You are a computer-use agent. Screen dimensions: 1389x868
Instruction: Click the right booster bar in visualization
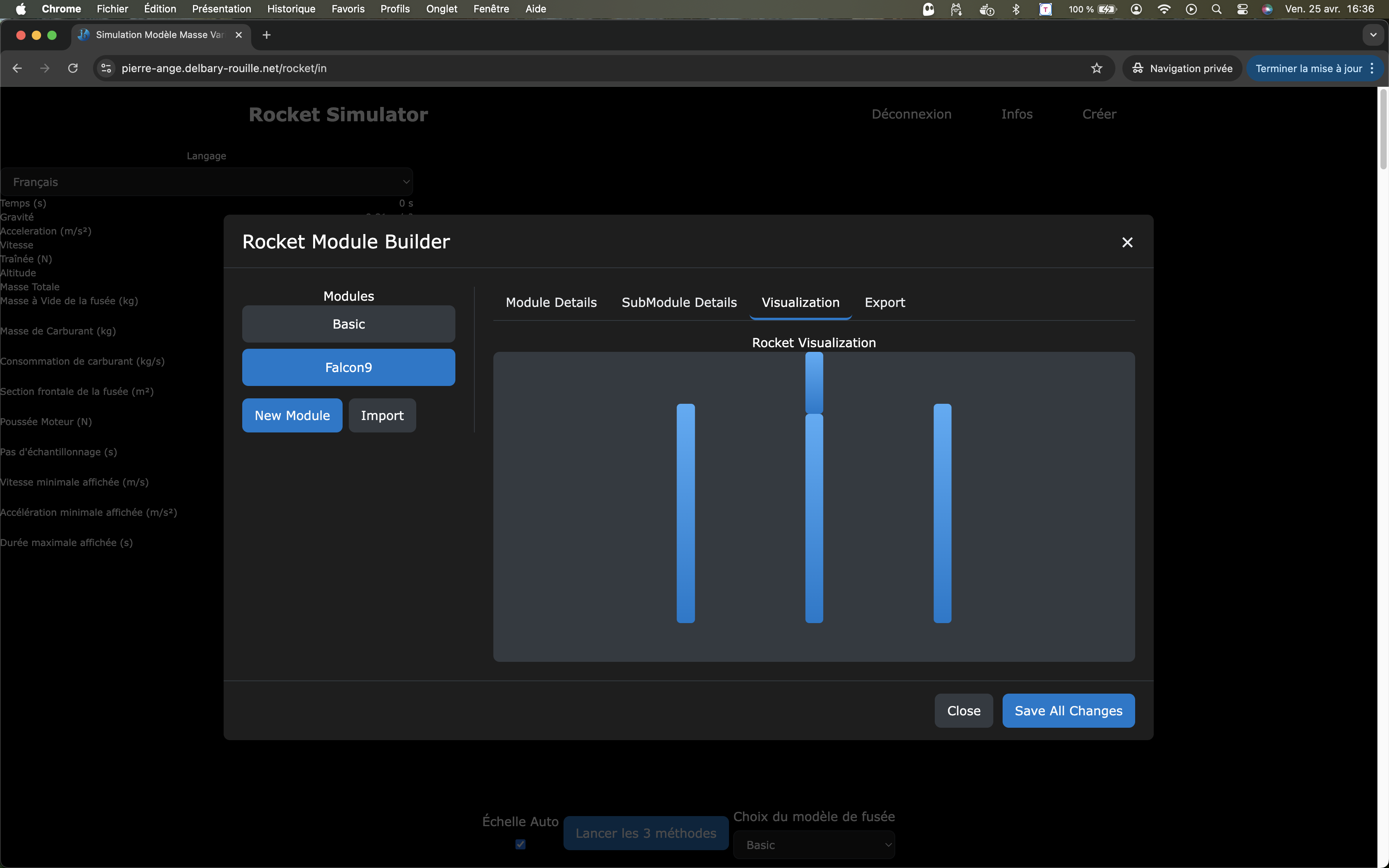click(943, 513)
